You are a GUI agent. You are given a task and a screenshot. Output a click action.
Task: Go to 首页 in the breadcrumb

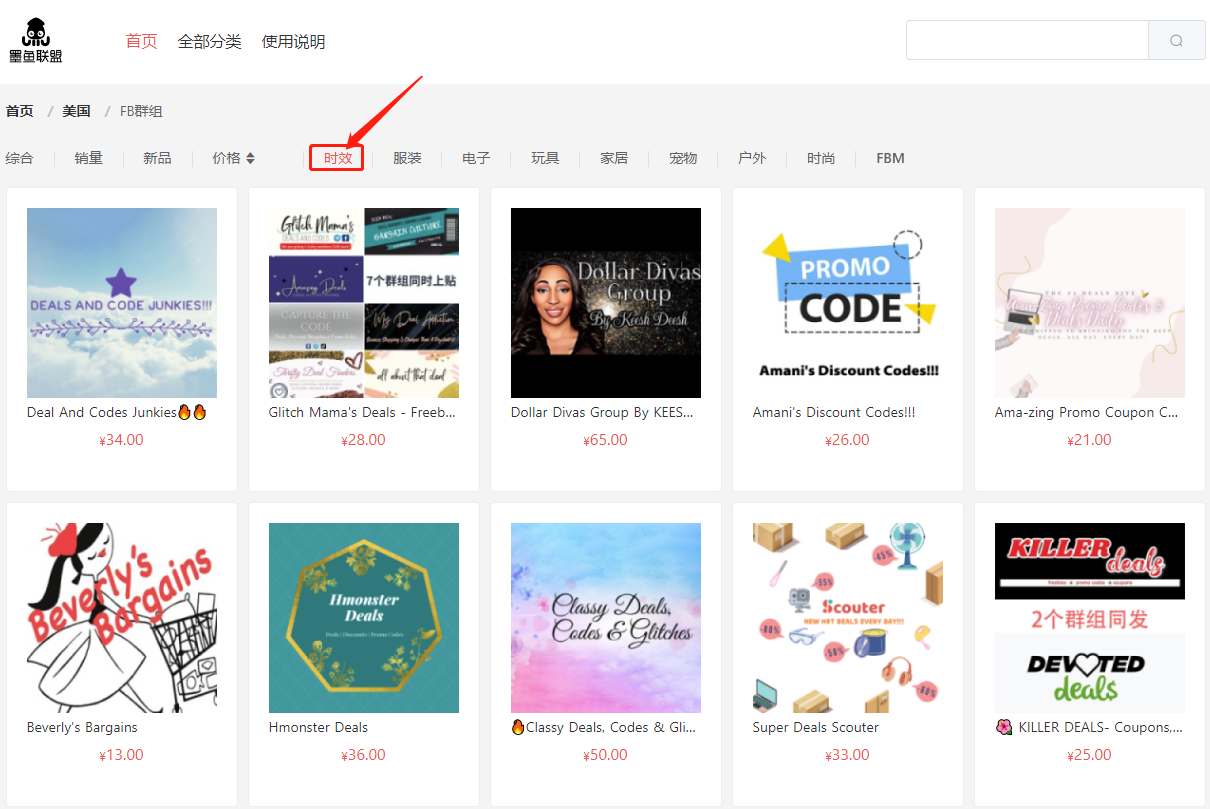tap(20, 111)
